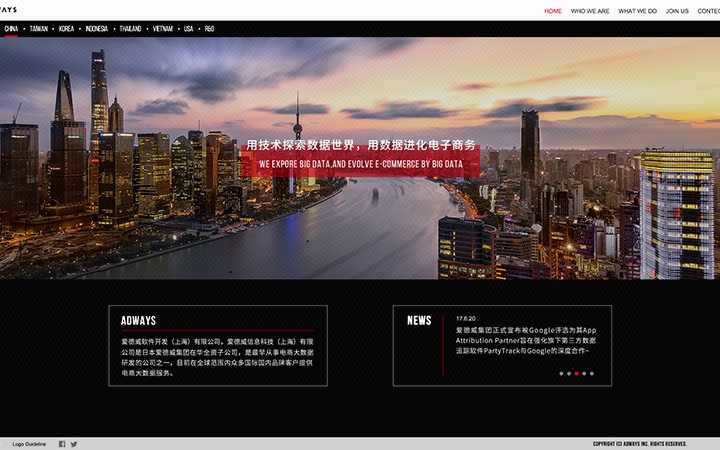Open the Google App Attribution Partner news text
Image resolution: width=720 pixels, height=450 pixels.
[x=526, y=340]
